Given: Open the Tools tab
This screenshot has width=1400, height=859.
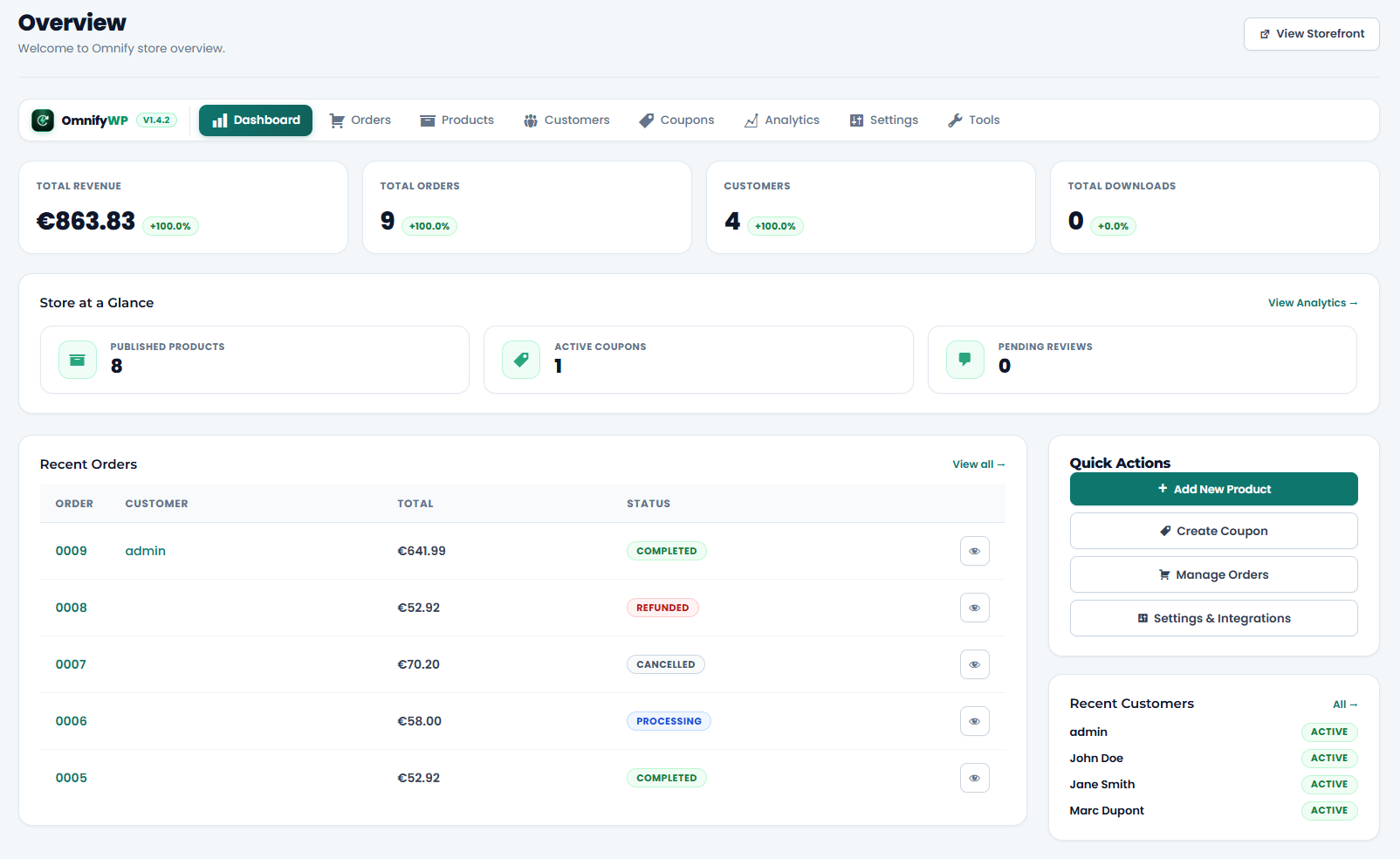Looking at the screenshot, I should click(974, 120).
